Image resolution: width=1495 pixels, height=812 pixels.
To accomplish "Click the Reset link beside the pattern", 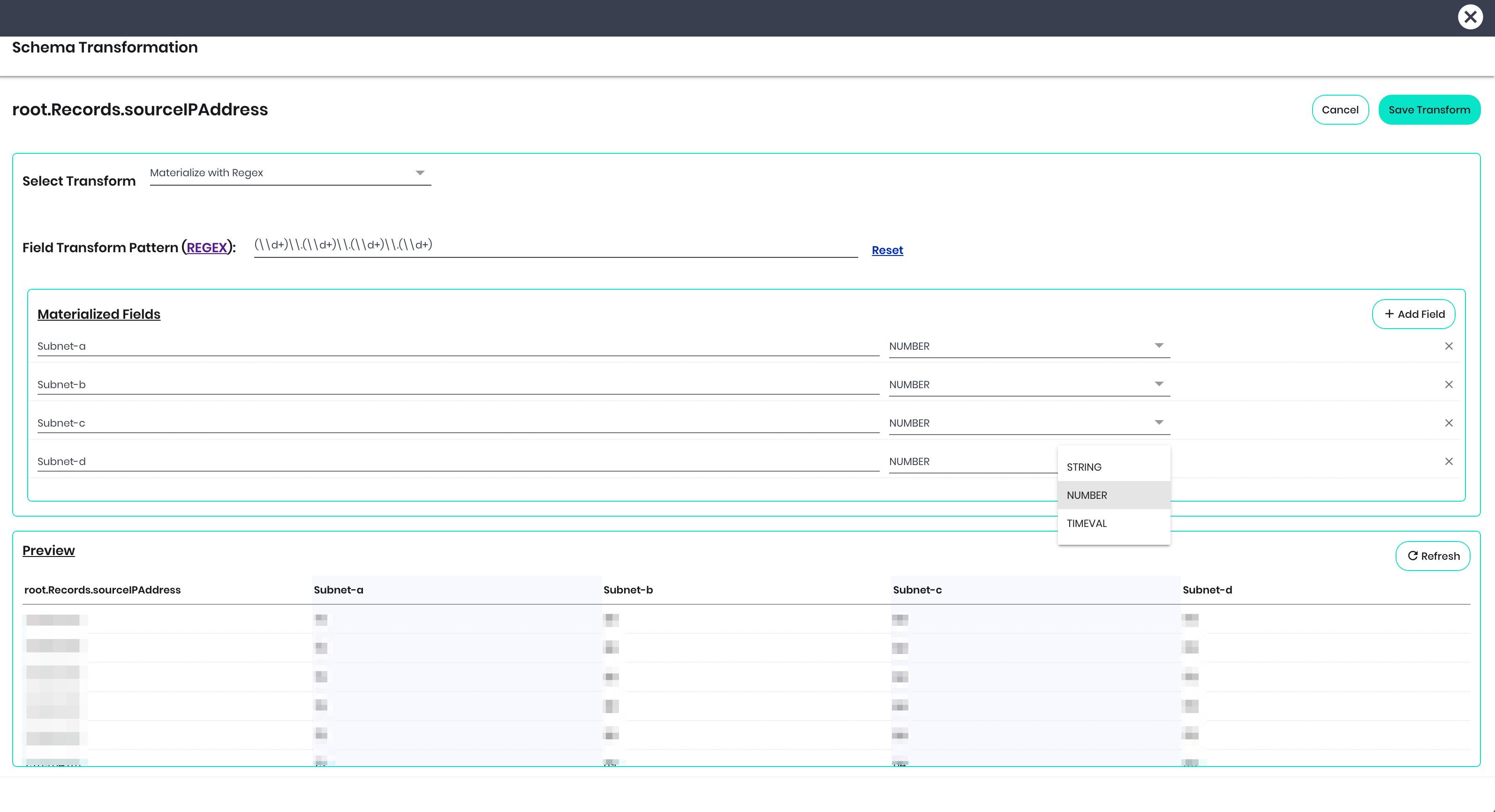I will [887, 250].
